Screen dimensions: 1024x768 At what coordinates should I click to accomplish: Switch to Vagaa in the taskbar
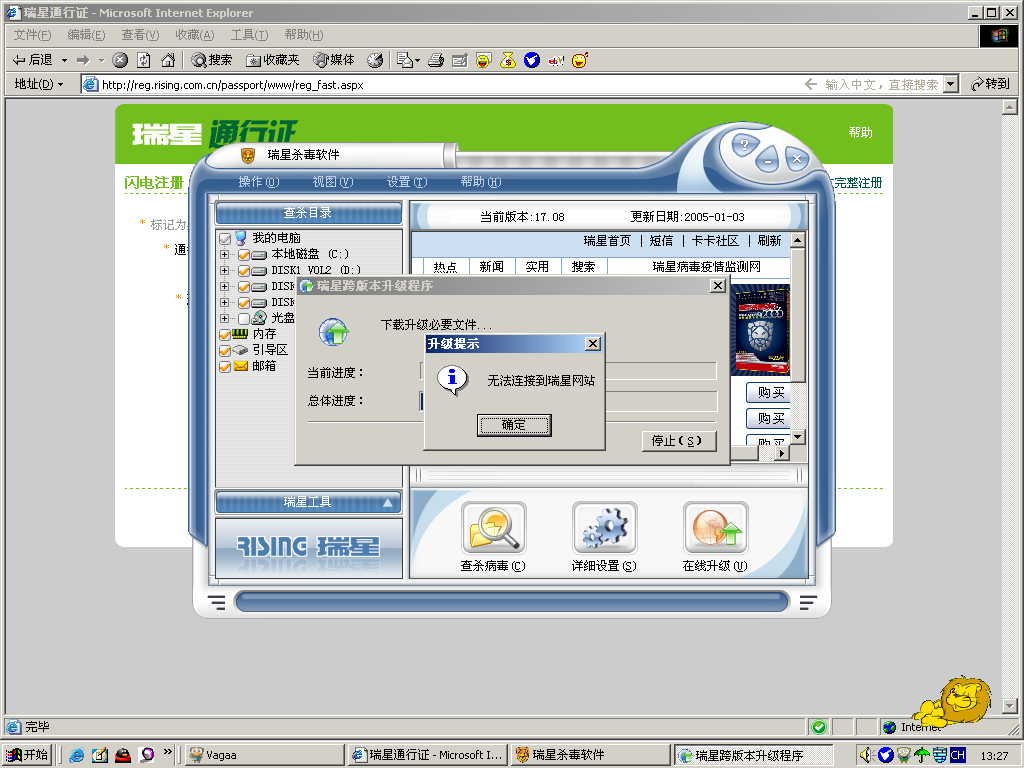click(x=264, y=755)
